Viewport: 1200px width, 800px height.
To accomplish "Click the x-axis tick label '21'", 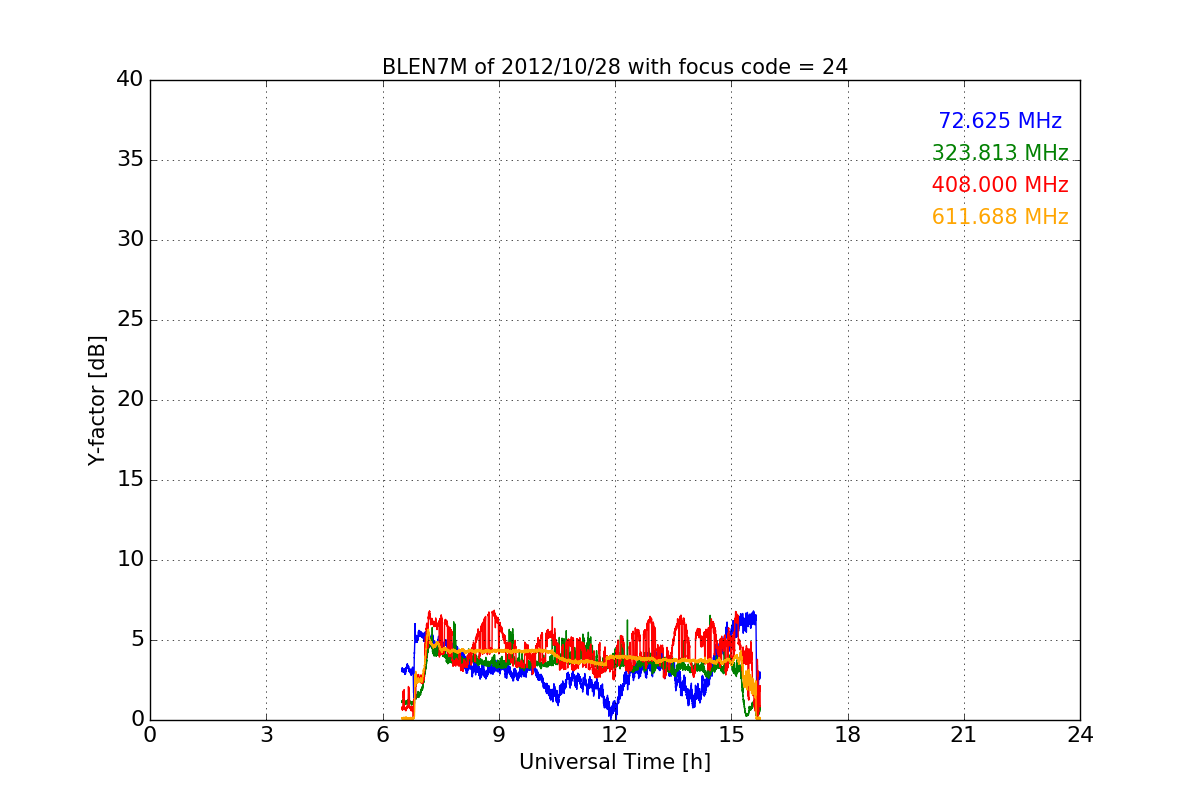I will [964, 735].
